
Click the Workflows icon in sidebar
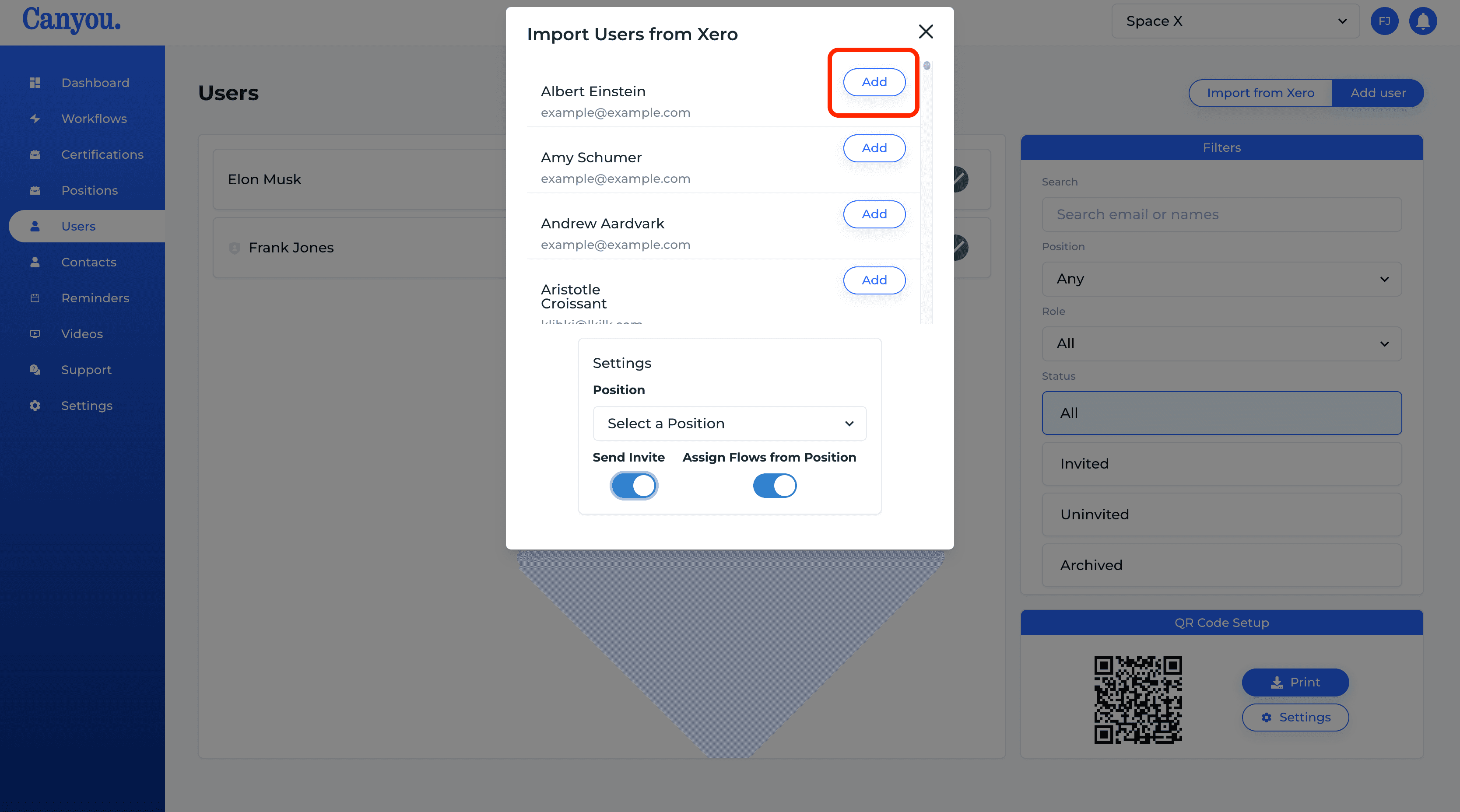(33, 118)
